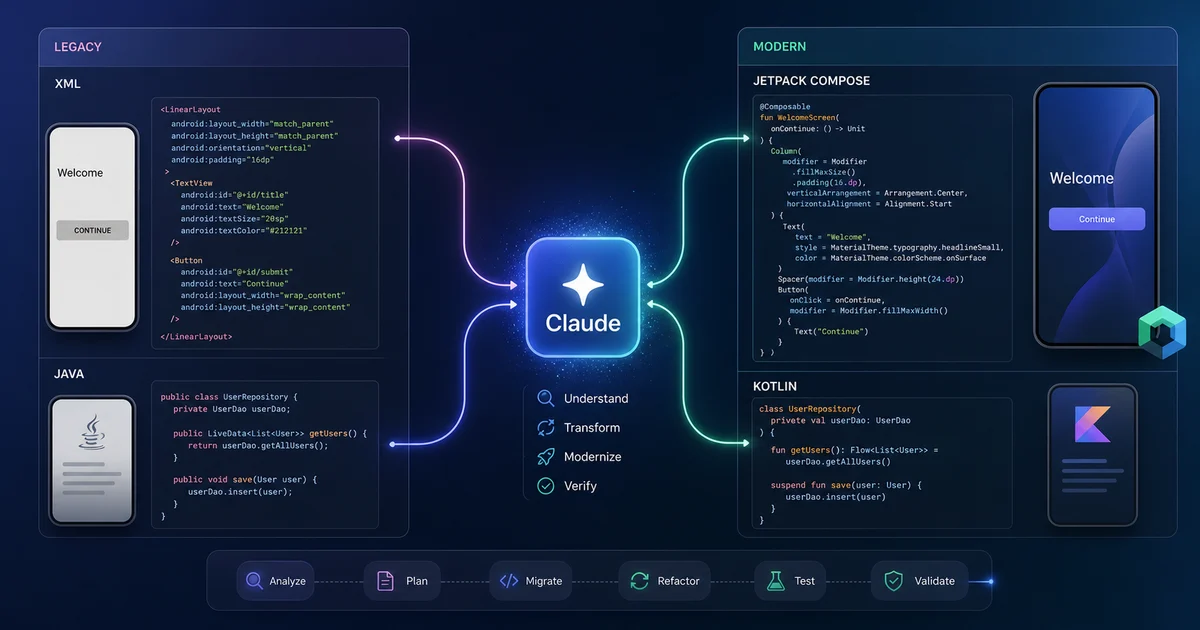Click the "@Composable" annotation
This screenshot has height=630, width=1200.
pos(785,106)
